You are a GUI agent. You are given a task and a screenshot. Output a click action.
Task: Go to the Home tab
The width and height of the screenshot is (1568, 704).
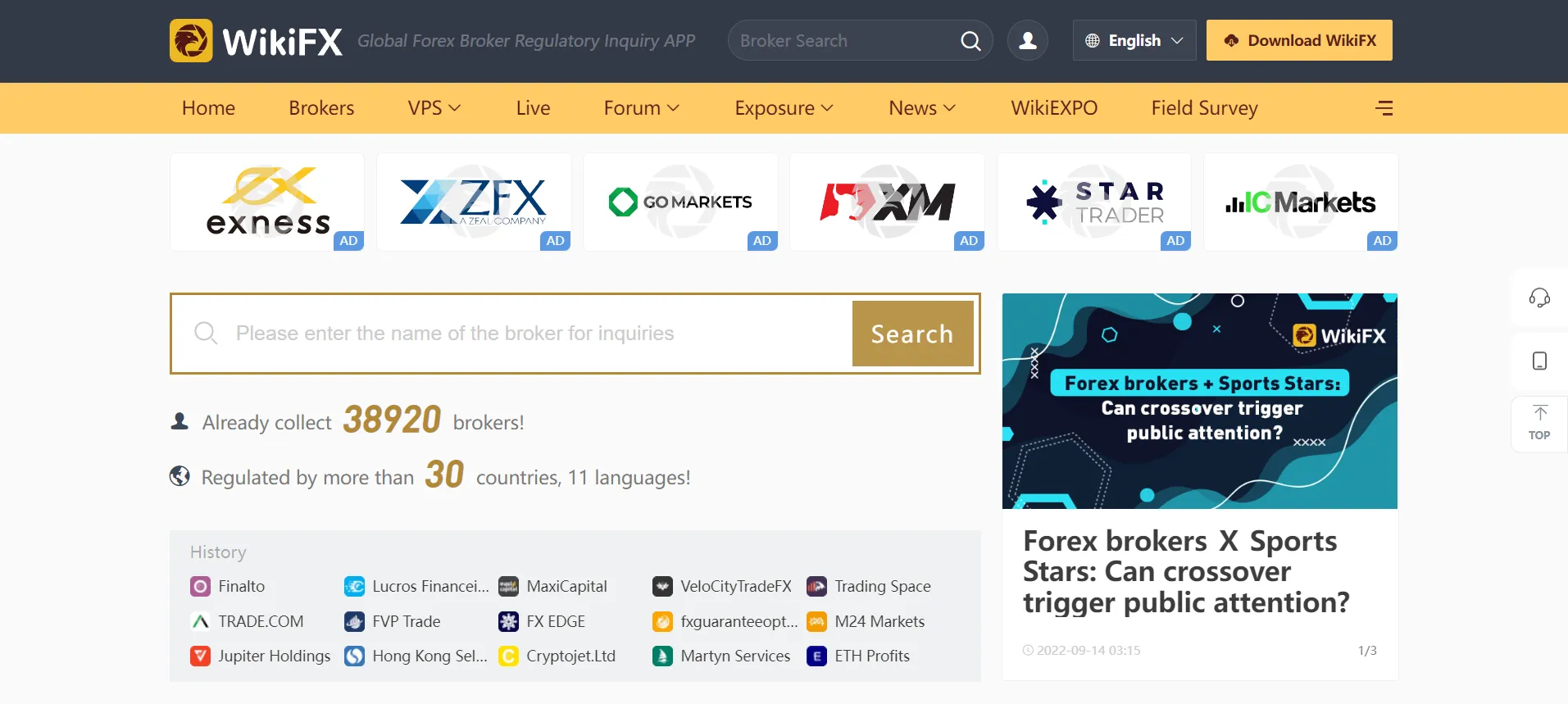coord(208,108)
